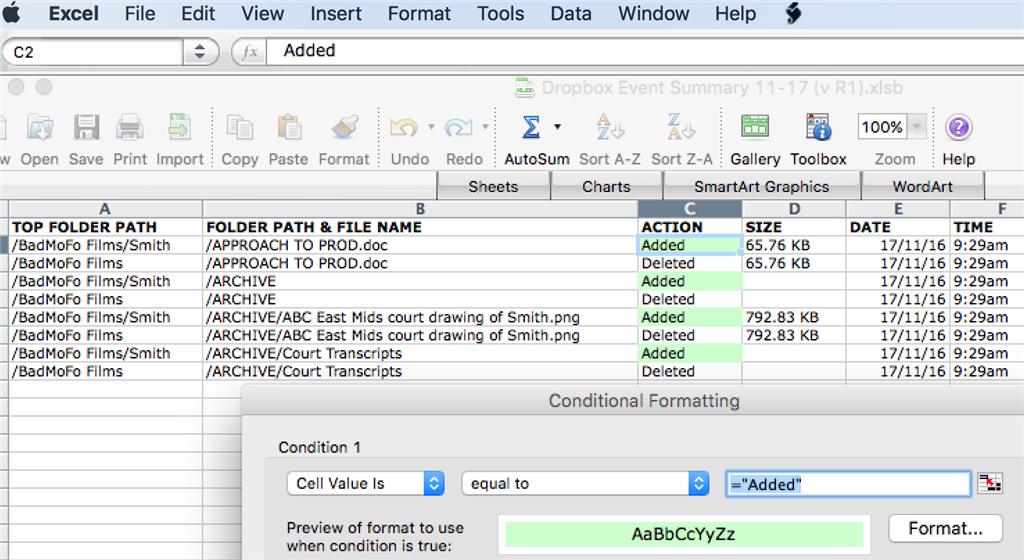Click the TIME header cell
This screenshot has width=1024, height=560.
(987, 227)
